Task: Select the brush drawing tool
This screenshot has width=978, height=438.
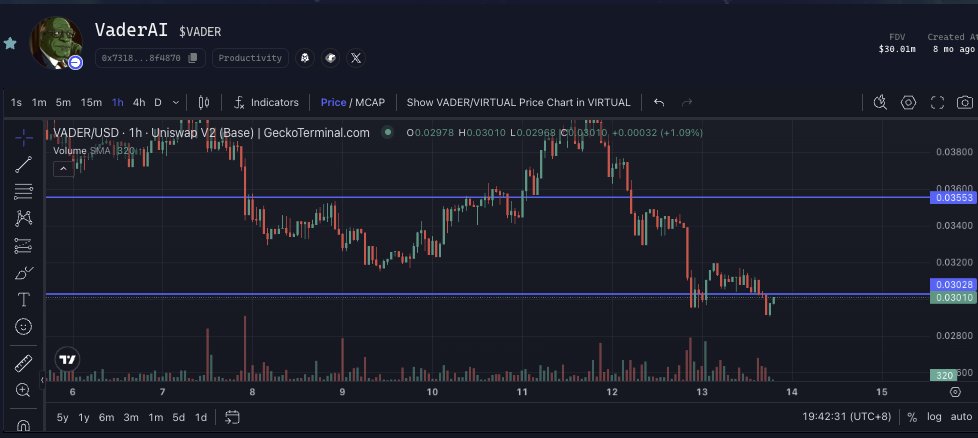Action: click(x=24, y=273)
